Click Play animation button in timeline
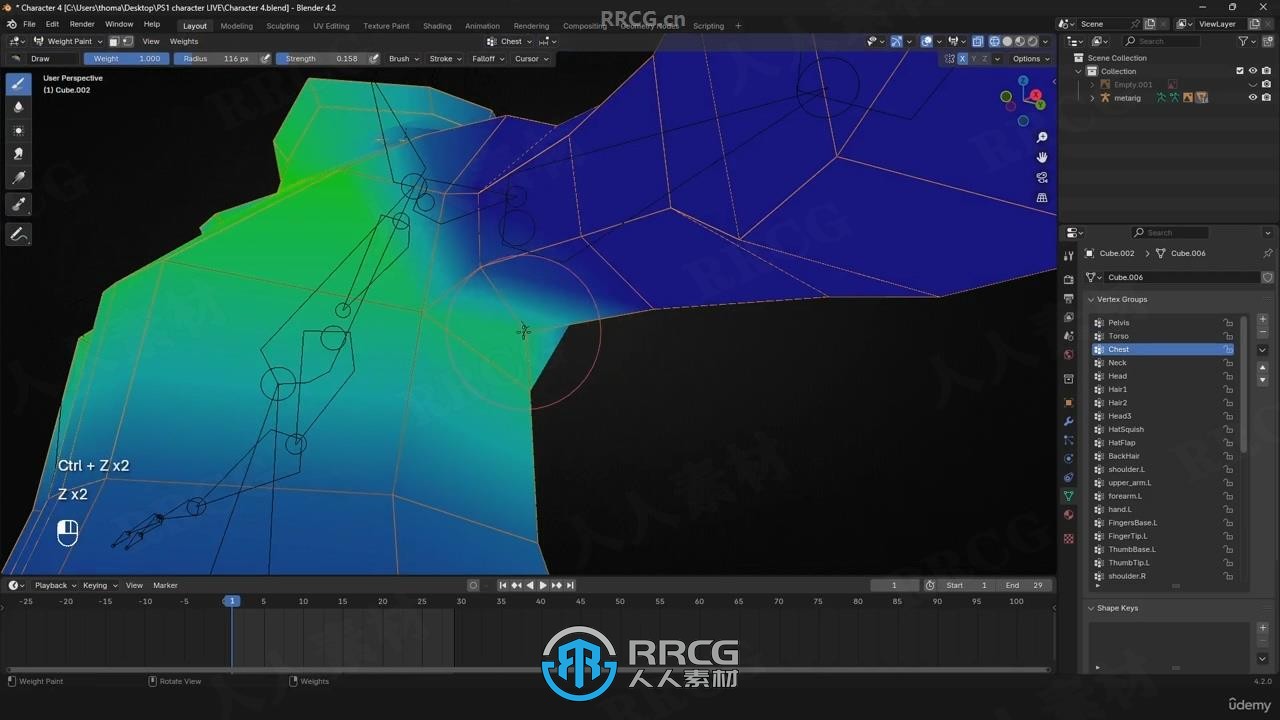This screenshot has height=720, width=1280. 543,585
